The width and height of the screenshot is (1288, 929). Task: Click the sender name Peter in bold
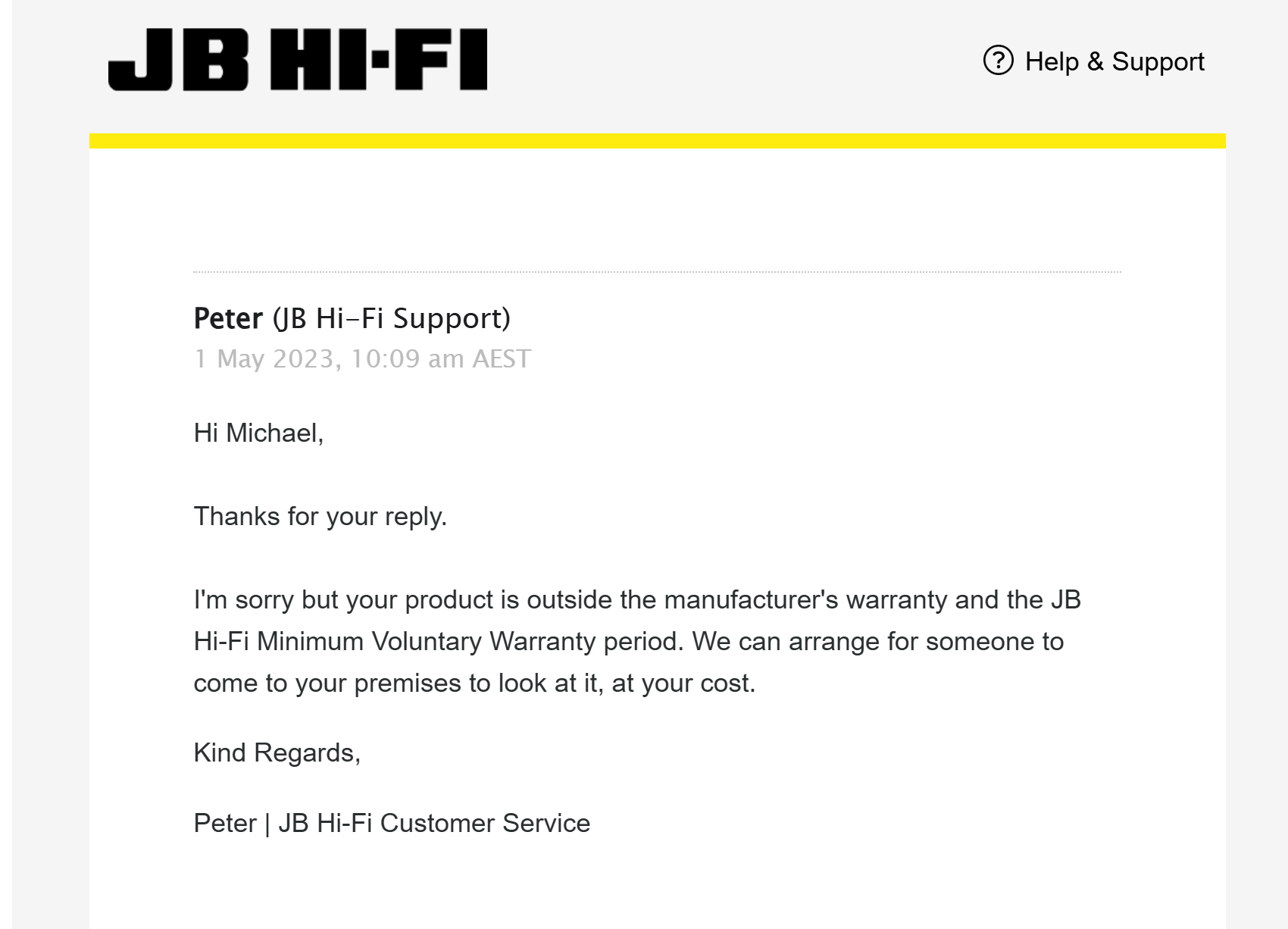228,318
